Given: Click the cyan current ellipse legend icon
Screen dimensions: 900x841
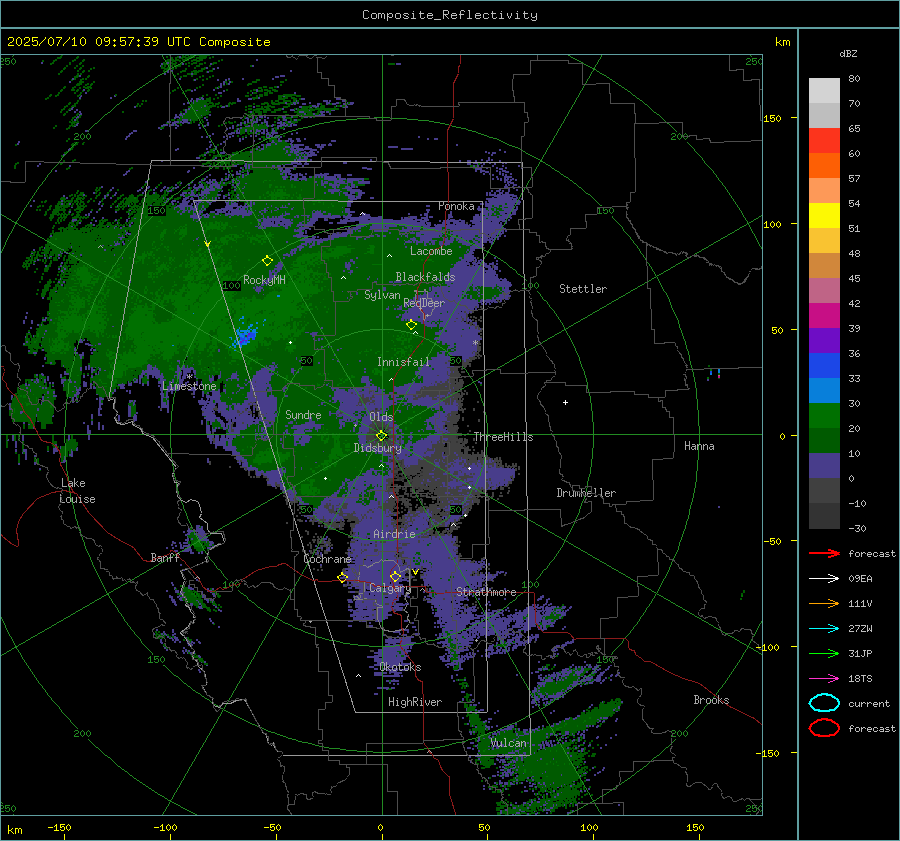Looking at the screenshot, I should pos(824,703).
